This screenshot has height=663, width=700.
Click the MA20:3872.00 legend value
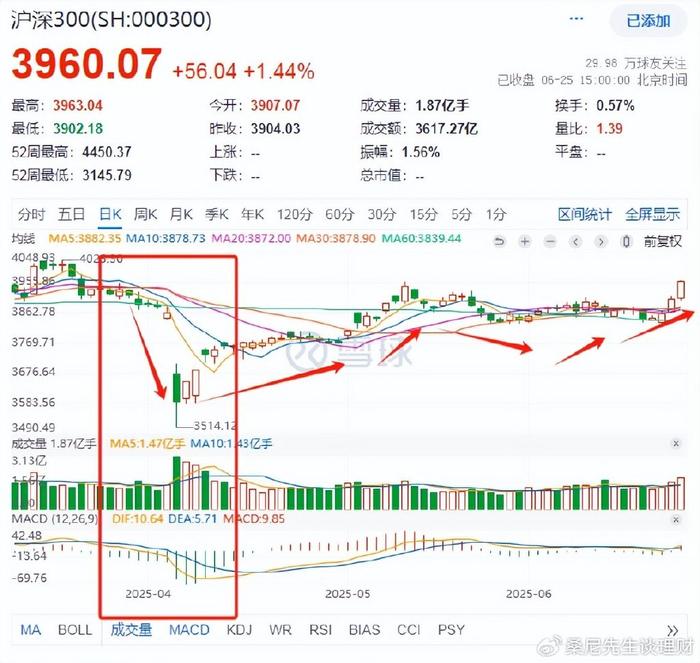251,238
